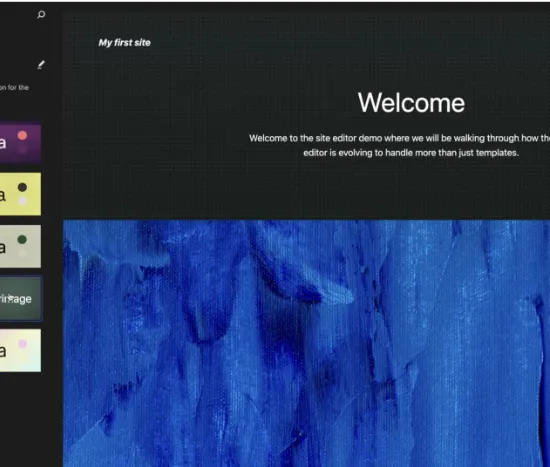The height and width of the screenshot is (467, 550).
Task: Click the white letter a on purple swatch
Action: click(3, 143)
